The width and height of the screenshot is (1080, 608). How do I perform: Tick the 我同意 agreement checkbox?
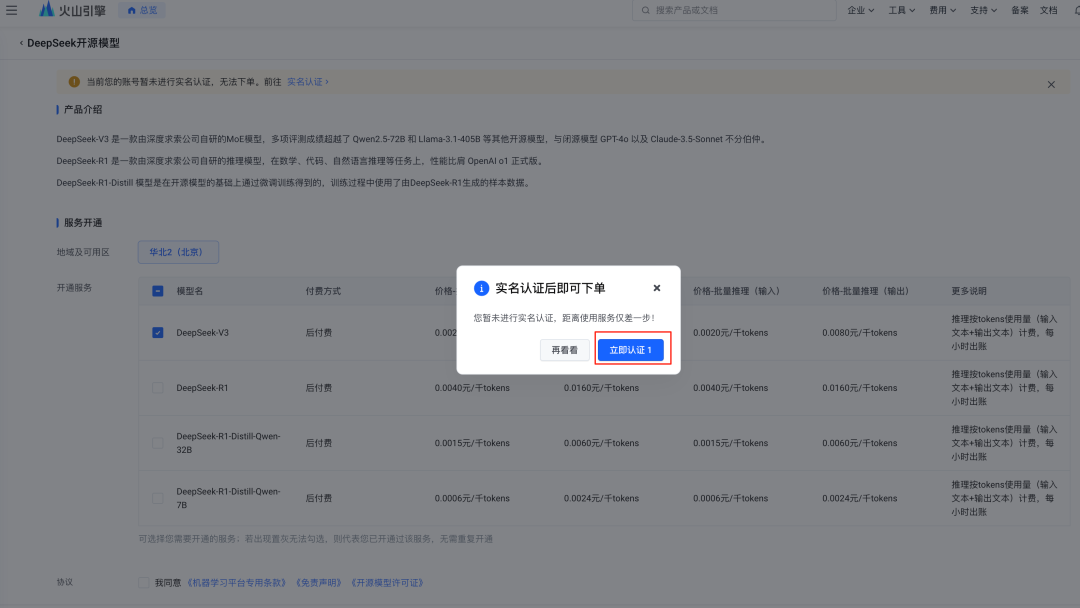[143, 583]
